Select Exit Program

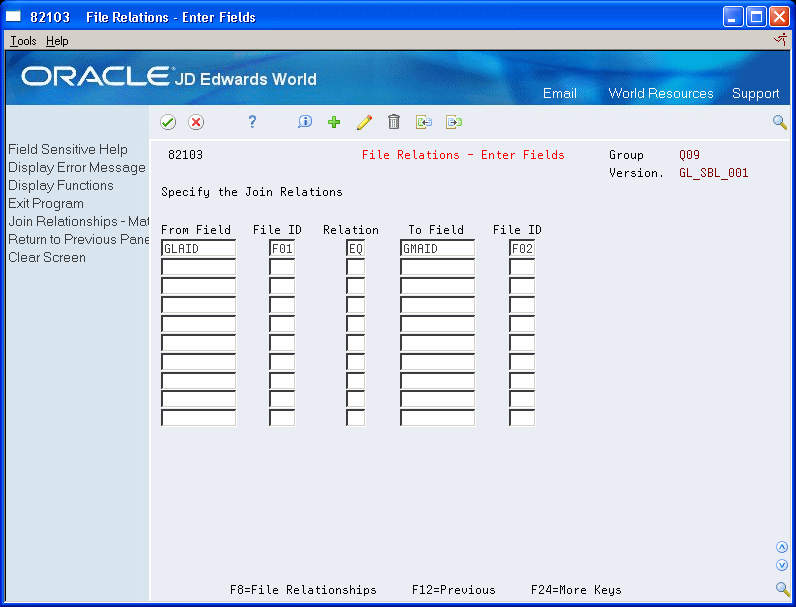[x=46, y=204]
